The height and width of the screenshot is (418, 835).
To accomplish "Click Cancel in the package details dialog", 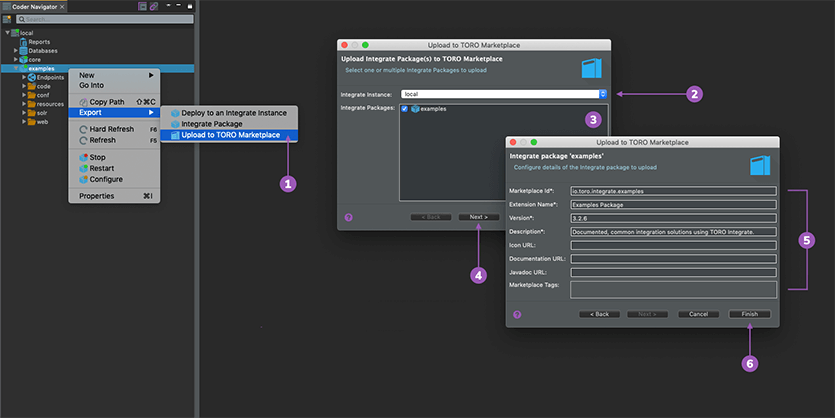I will pos(698,314).
